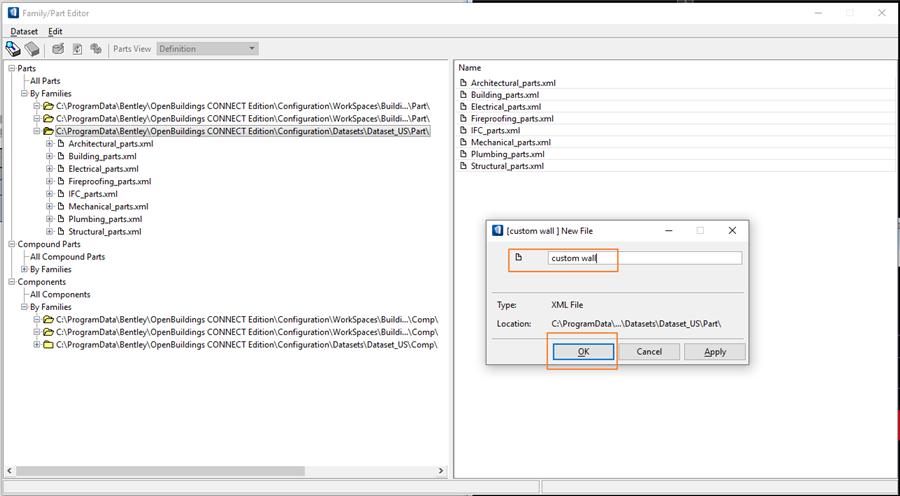Viewport: 900px width, 496px height.
Task: Select All Components in the tree
Action: 60,294
